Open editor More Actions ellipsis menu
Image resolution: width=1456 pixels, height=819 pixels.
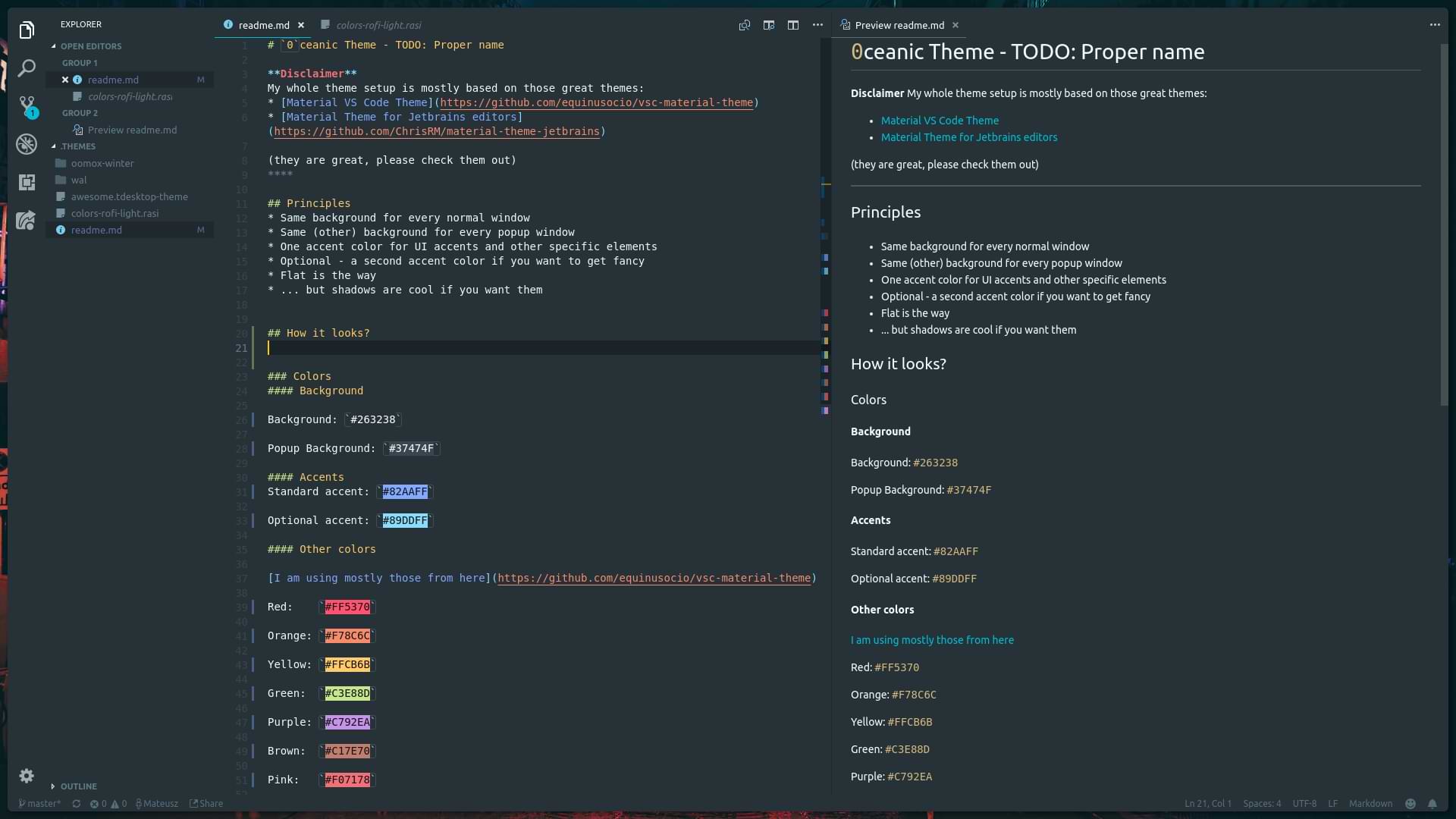coord(817,25)
